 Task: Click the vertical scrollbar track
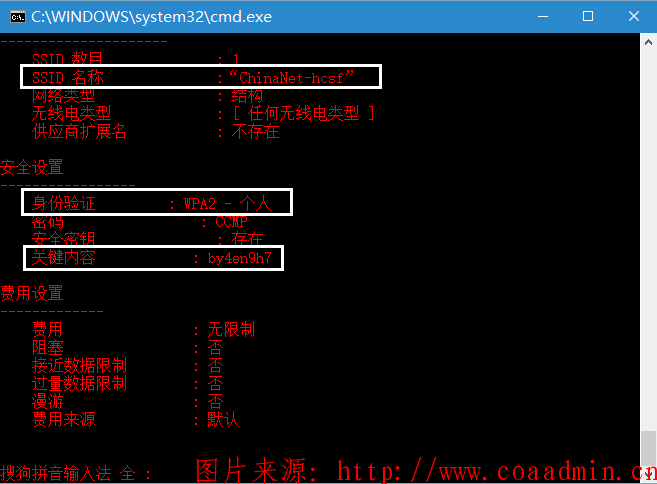648,240
